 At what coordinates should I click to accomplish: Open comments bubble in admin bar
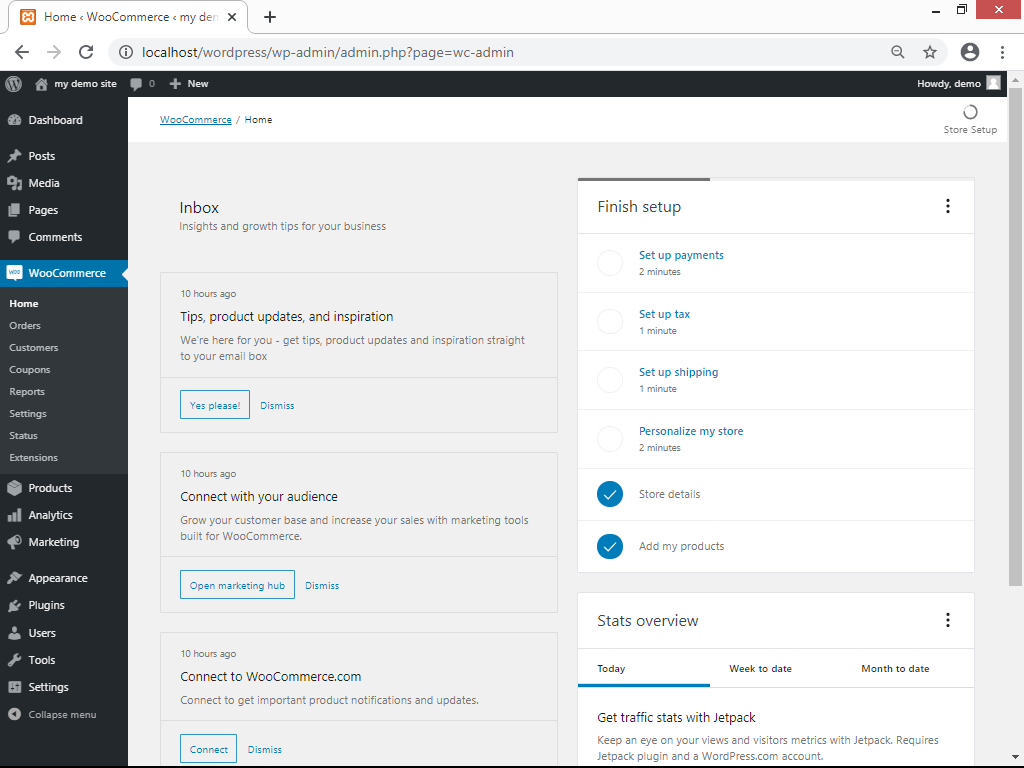click(136, 84)
